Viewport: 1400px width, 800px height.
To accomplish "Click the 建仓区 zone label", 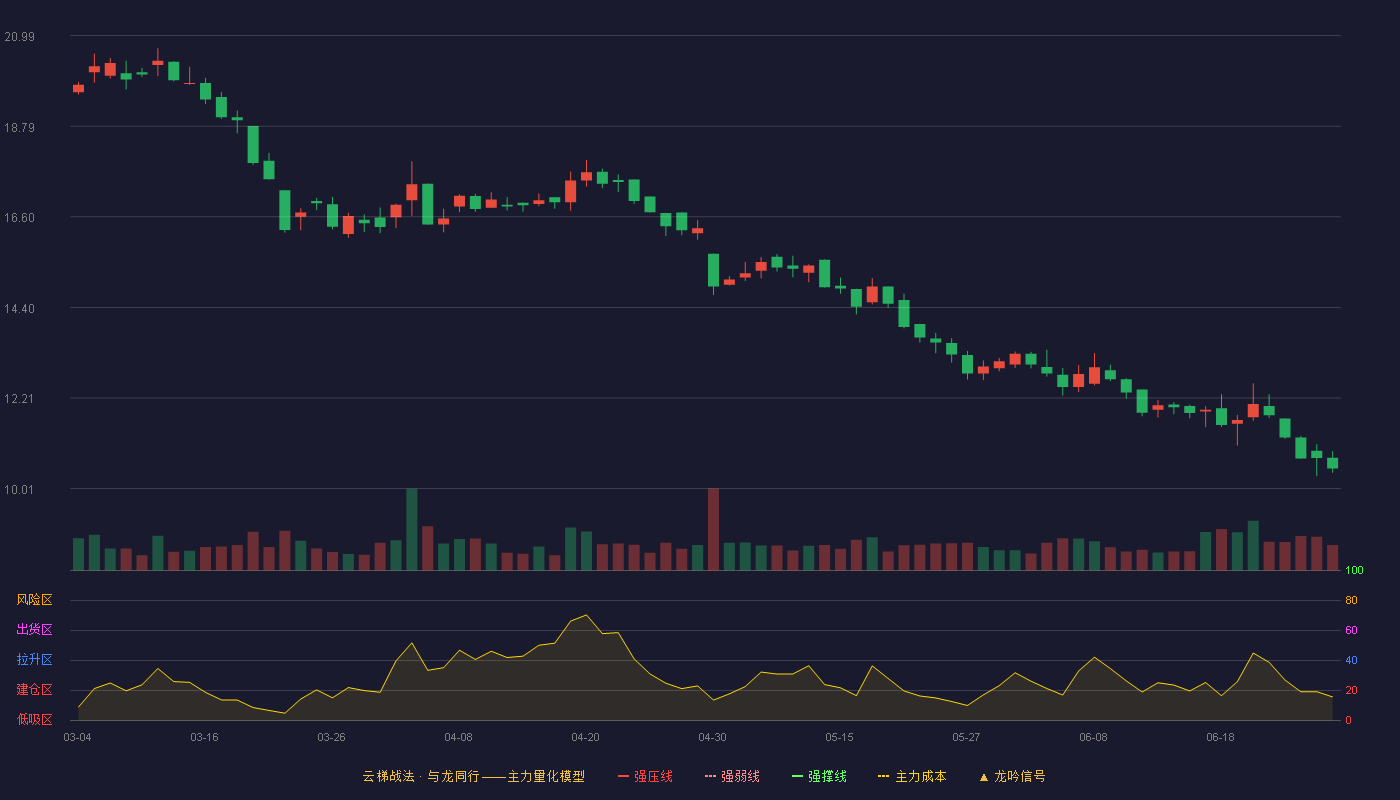I will [34, 690].
